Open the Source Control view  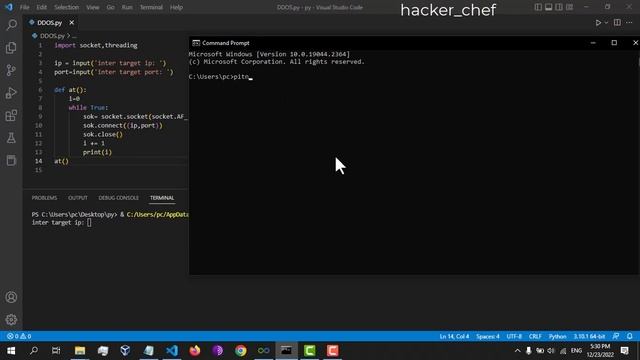point(11,70)
